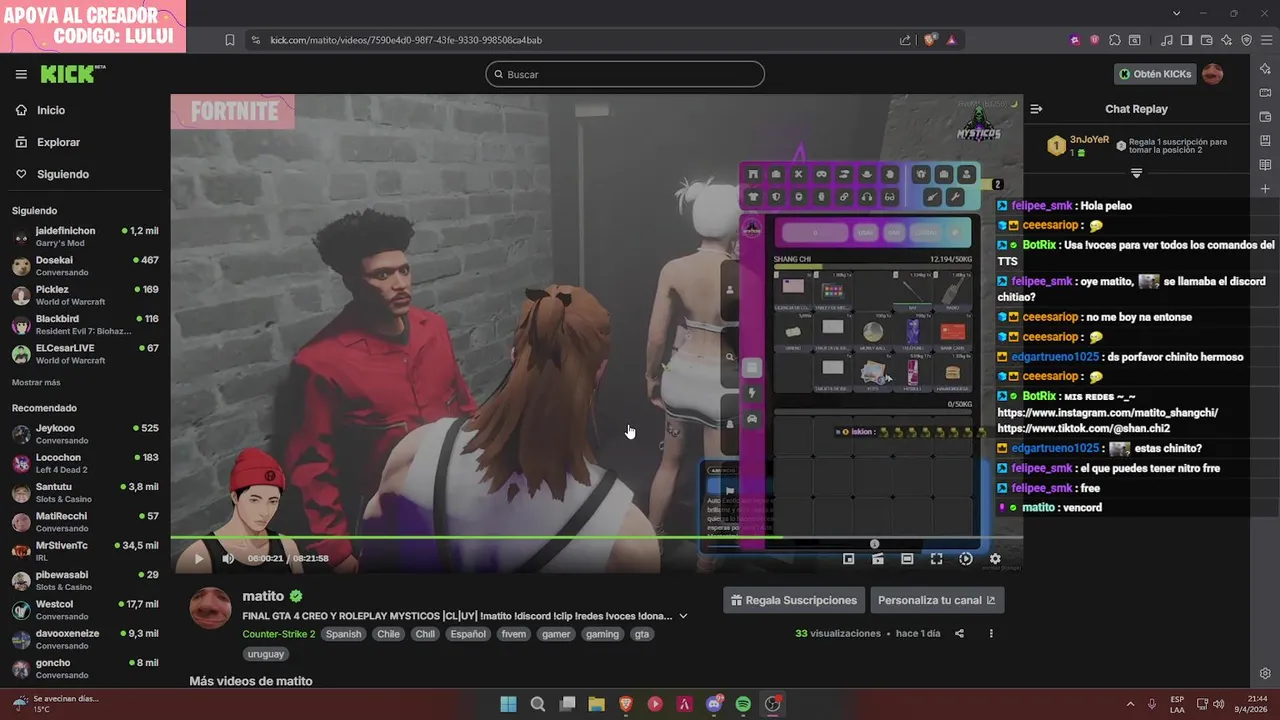Click felipee_smk username in 'Hola pelao' message
The image size is (1280, 720).
pyautogui.click(x=1041, y=206)
